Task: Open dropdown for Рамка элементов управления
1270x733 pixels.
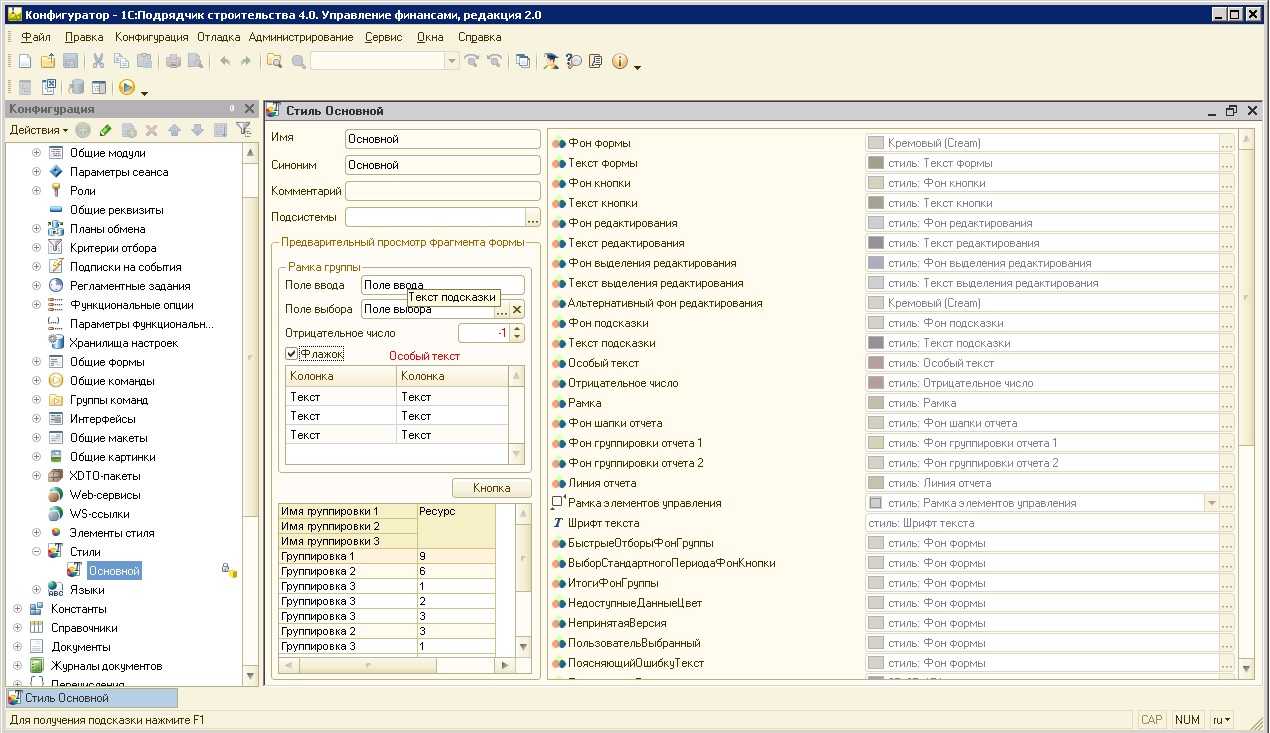Action: click(x=1212, y=503)
